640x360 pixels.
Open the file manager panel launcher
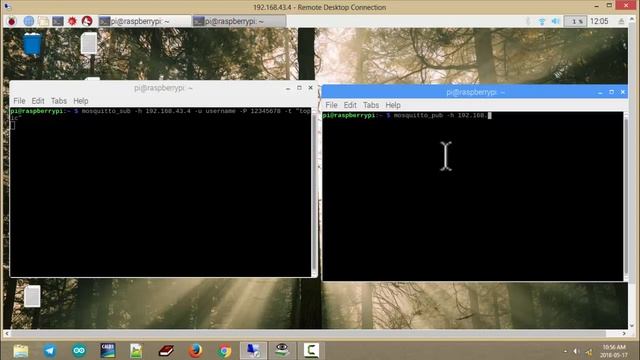[x=43, y=21]
